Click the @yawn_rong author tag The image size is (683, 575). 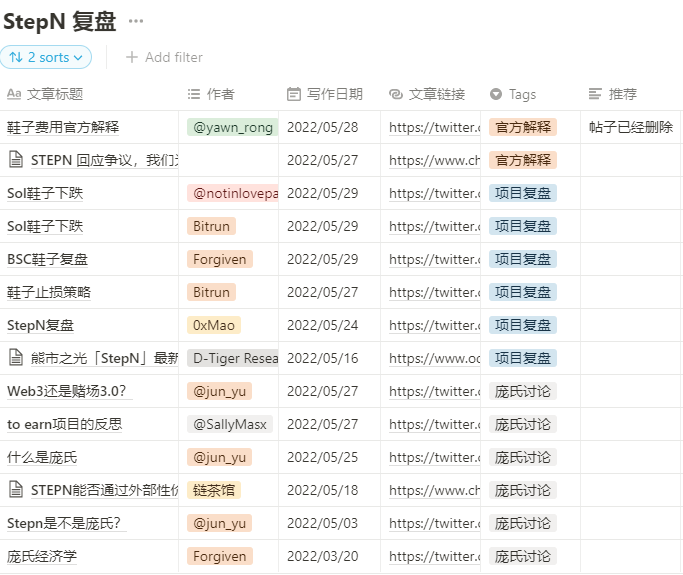233,127
